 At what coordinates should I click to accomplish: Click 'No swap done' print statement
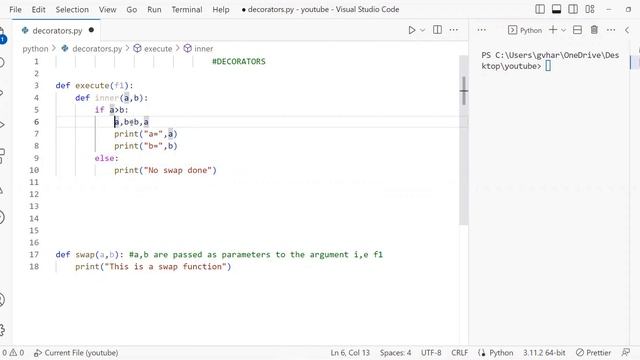165,170
